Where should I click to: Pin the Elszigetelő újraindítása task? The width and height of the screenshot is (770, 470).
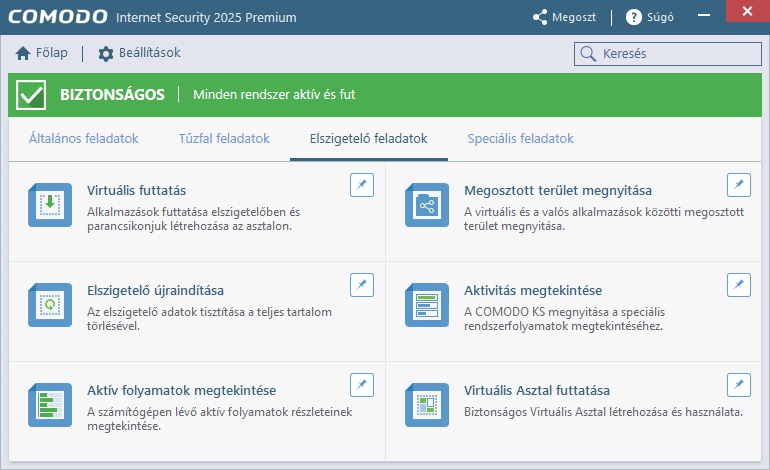362,284
